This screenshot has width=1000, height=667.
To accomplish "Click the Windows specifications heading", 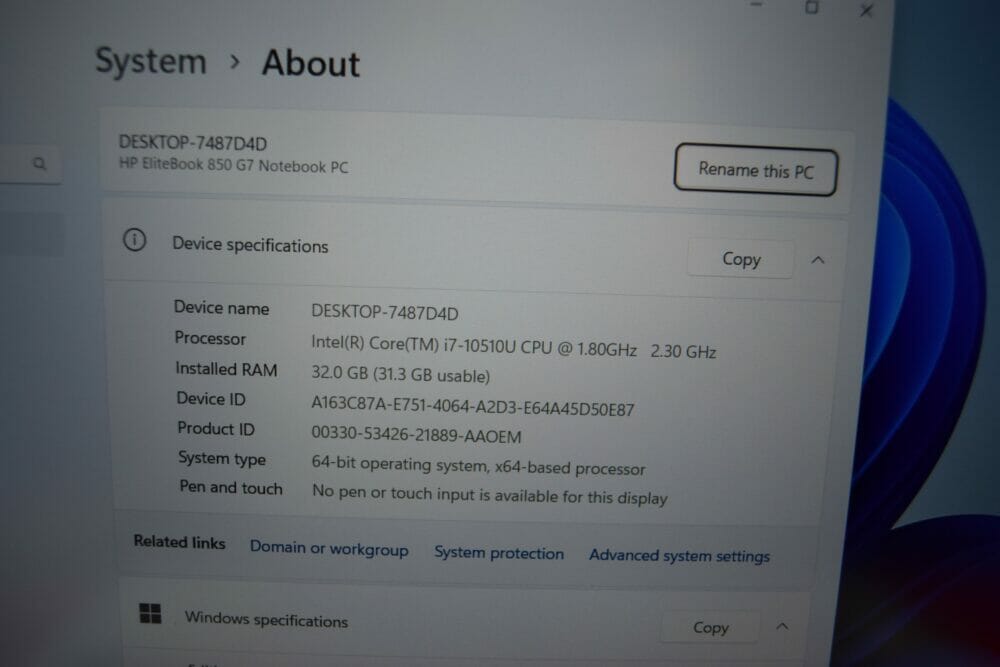I will pyautogui.click(x=267, y=620).
